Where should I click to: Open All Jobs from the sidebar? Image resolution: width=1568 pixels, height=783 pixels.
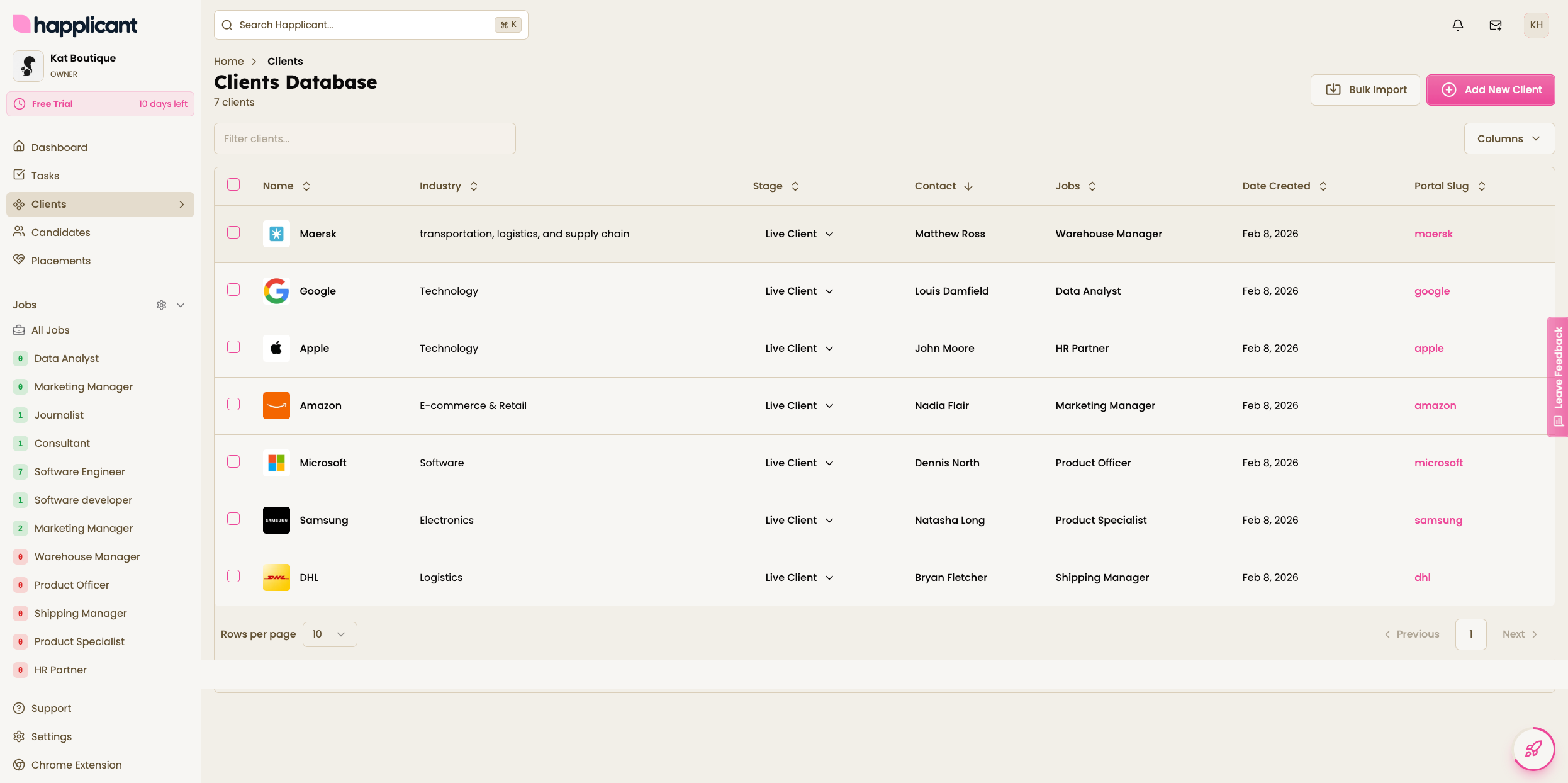coord(50,330)
